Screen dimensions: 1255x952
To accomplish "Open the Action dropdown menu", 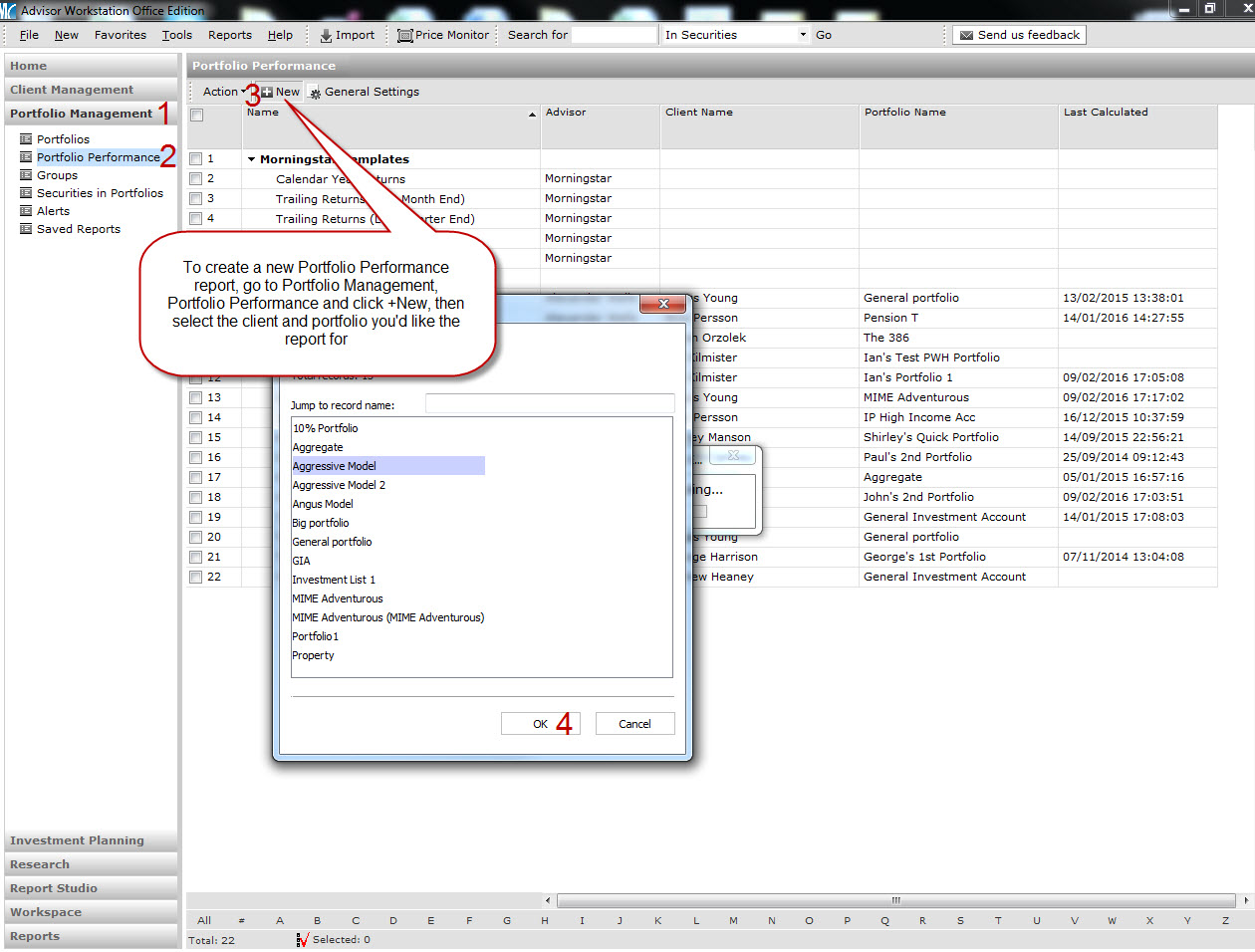I will point(224,92).
